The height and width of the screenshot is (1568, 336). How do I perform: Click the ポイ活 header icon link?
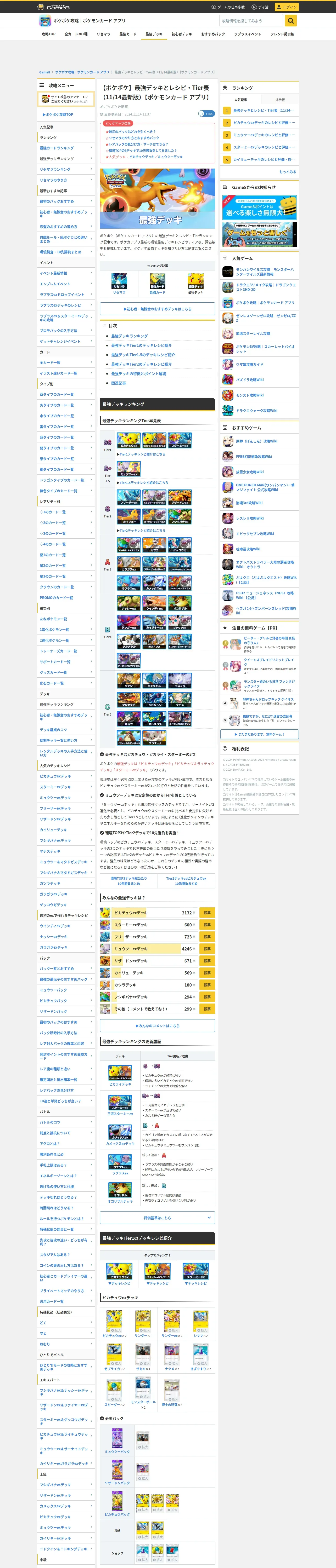coord(260,7)
